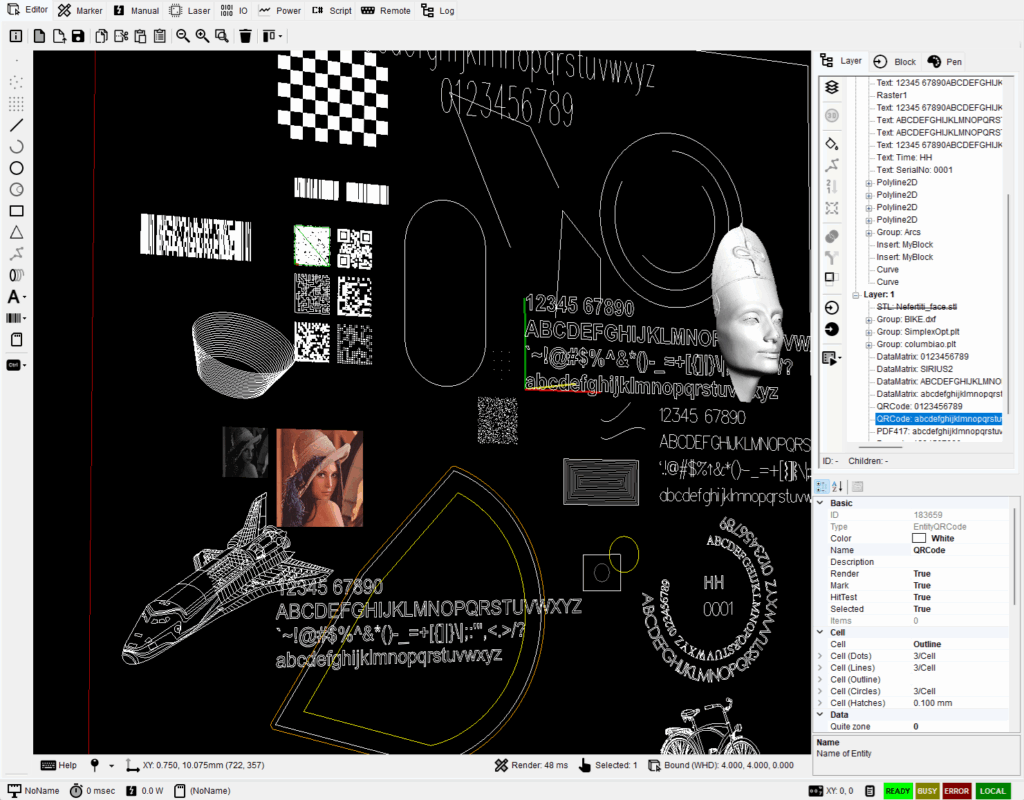
Task: Expand the Group: Arcs tree node
Action: [x=868, y=232]
